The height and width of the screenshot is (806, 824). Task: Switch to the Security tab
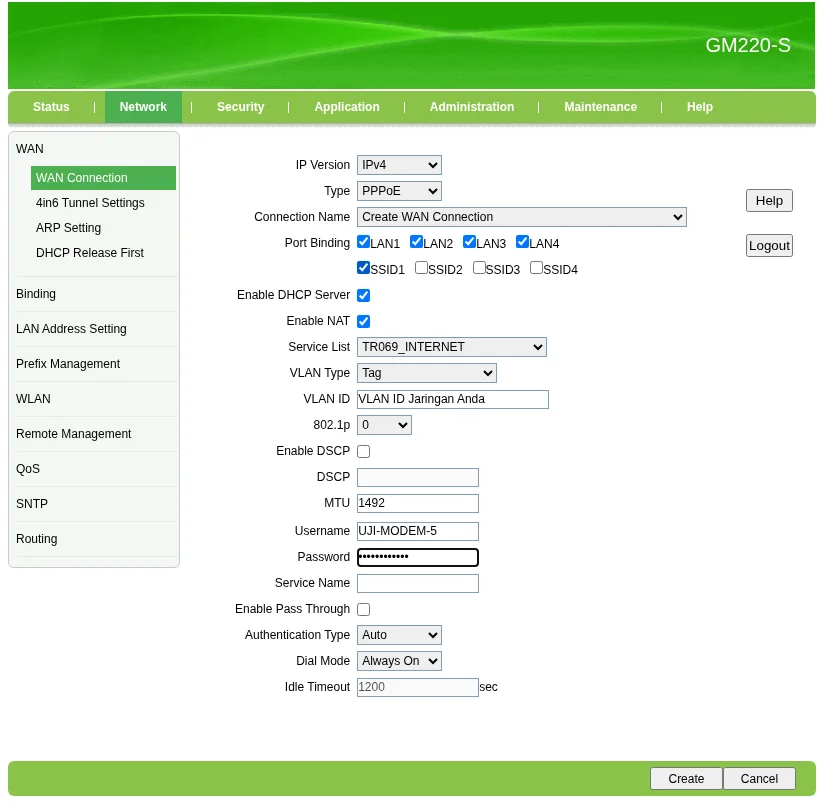240,107
